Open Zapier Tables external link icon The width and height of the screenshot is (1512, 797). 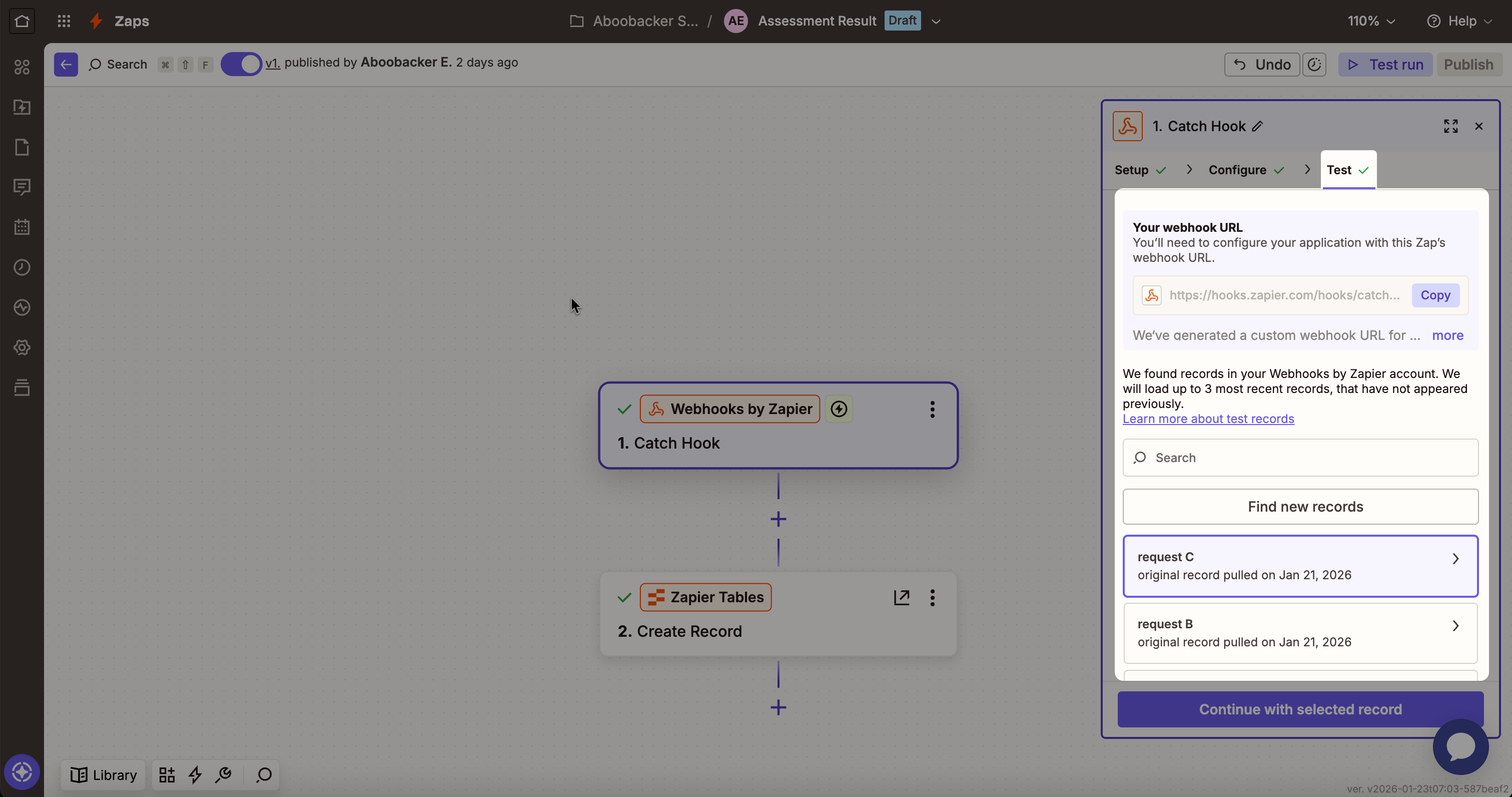(x=902, y=597)
